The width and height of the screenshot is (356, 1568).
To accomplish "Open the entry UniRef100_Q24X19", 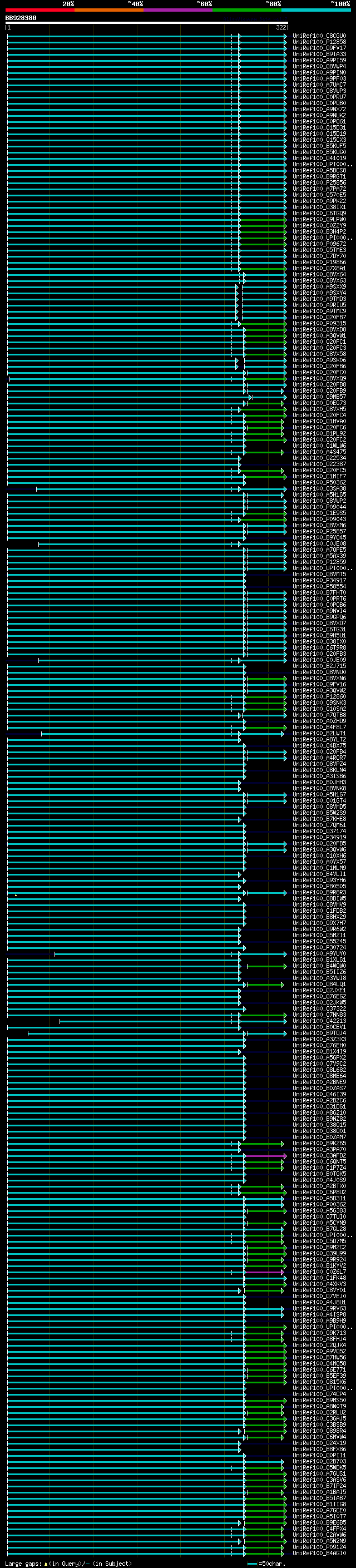I will pos(319,1443).
